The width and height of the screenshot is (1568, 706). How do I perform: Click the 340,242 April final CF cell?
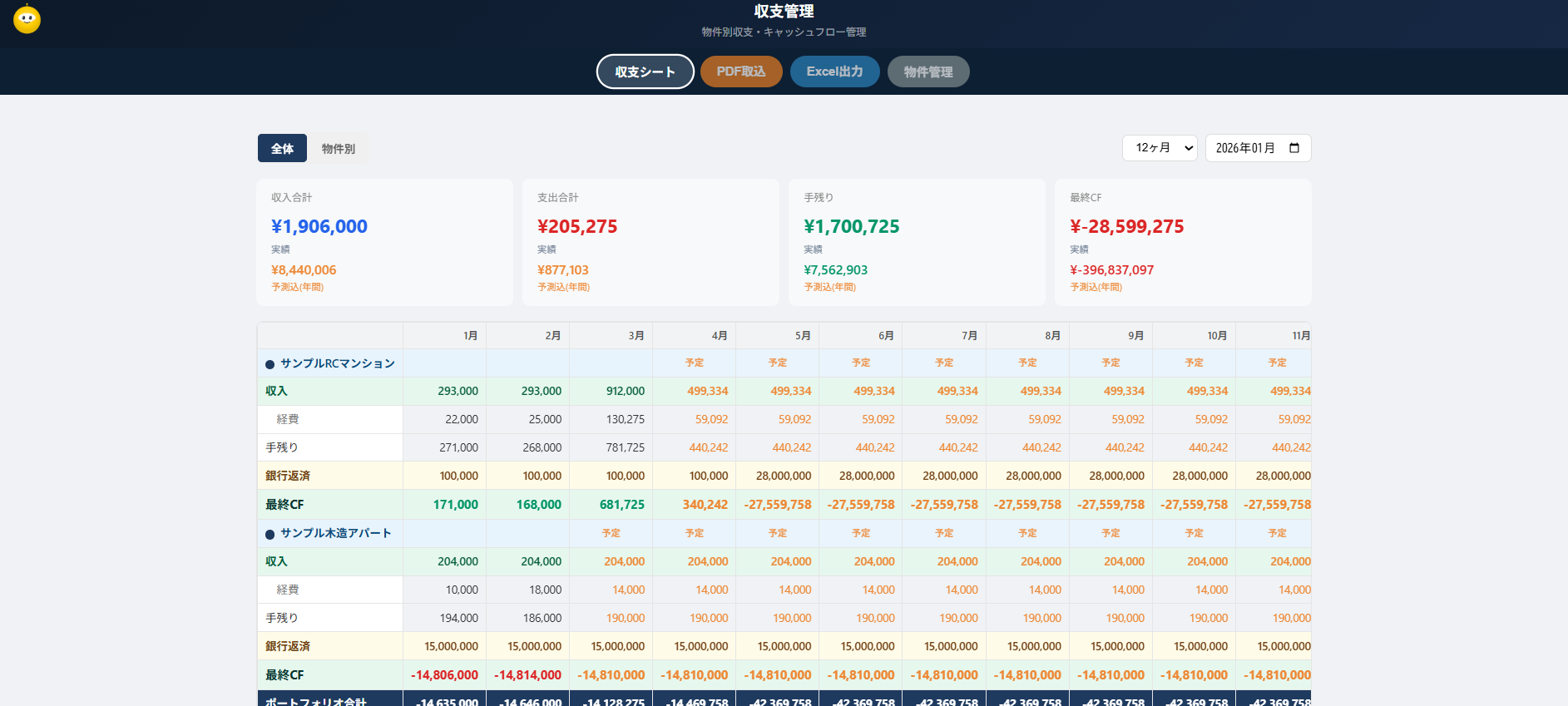coord(695,504)
